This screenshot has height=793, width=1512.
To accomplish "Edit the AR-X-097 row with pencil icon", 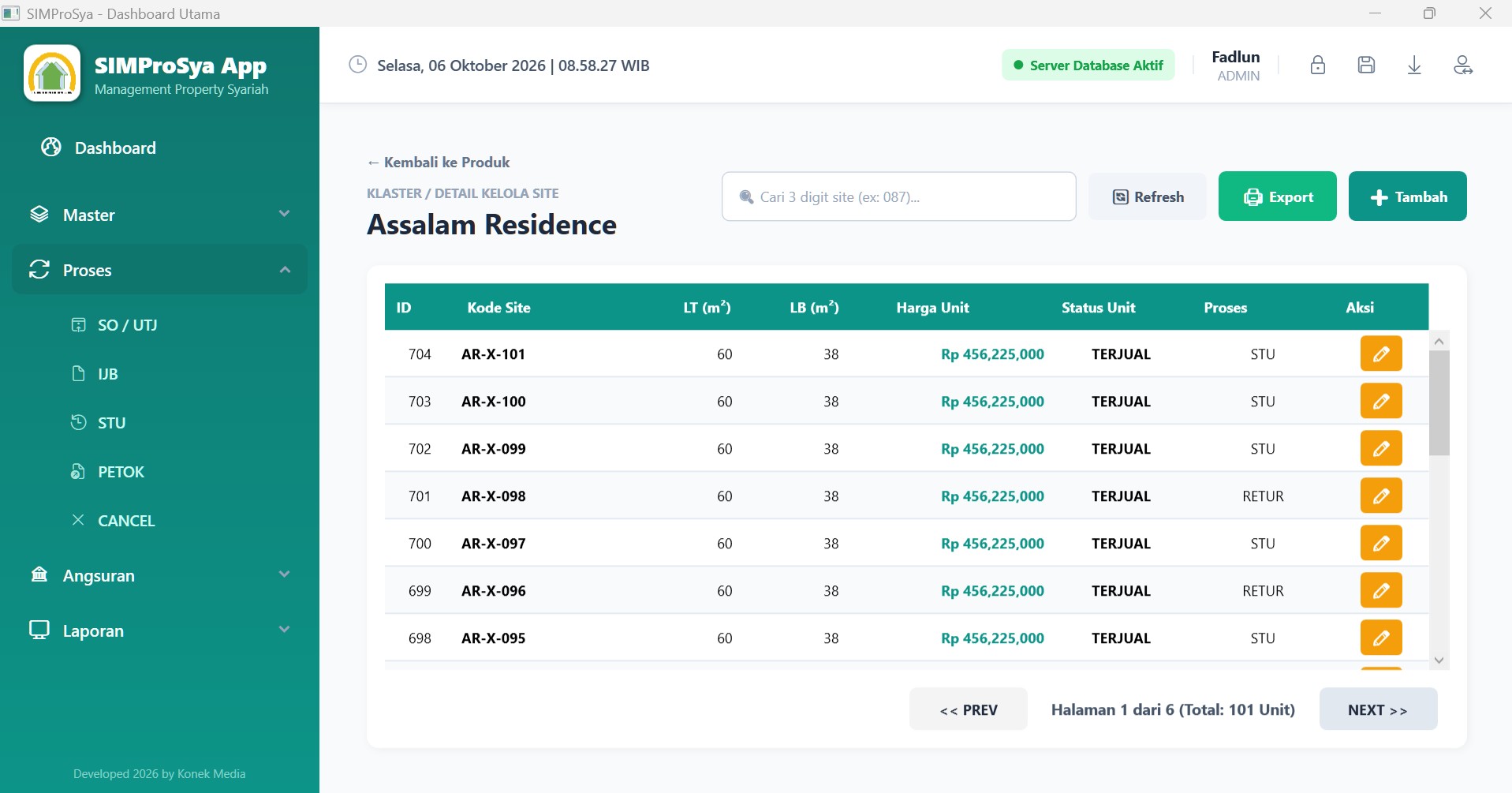I will point(1381,543).
